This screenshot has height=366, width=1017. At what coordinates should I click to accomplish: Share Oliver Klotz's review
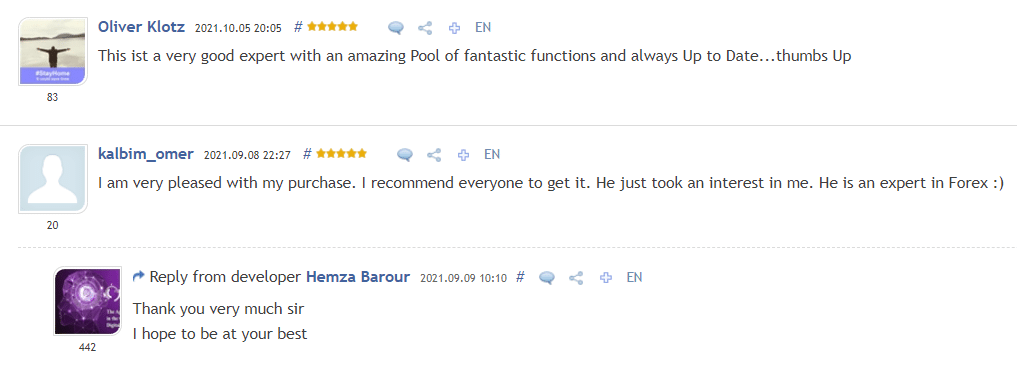[x=425, y=28]
